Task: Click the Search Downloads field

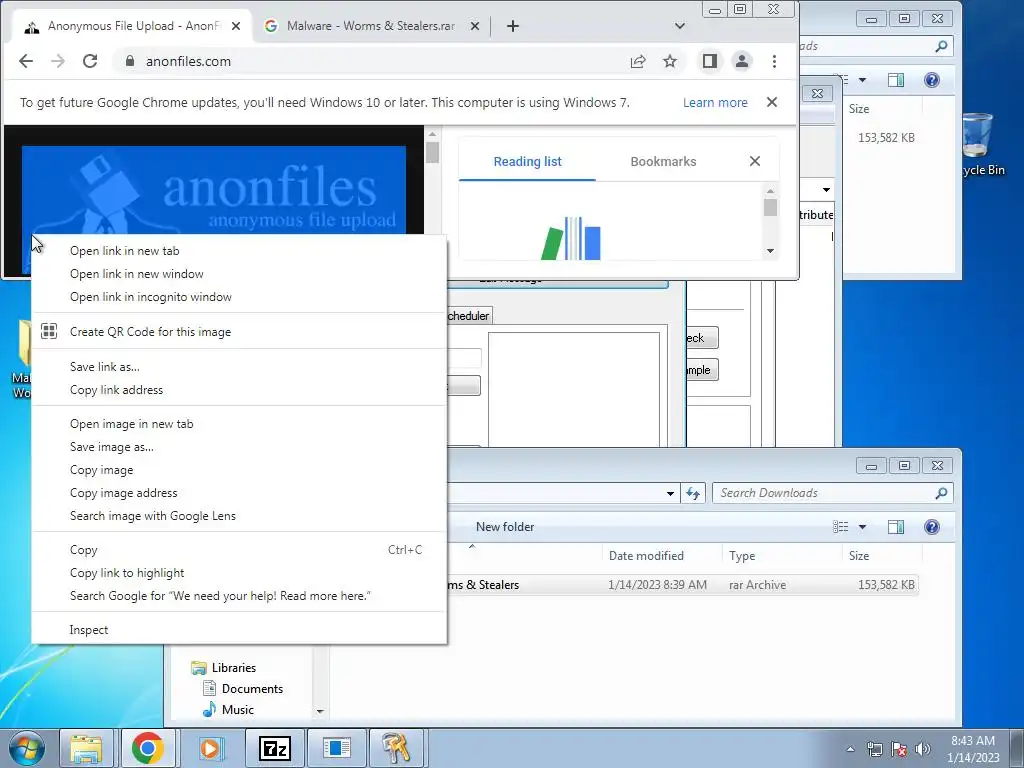Action: tap(833, 493)
